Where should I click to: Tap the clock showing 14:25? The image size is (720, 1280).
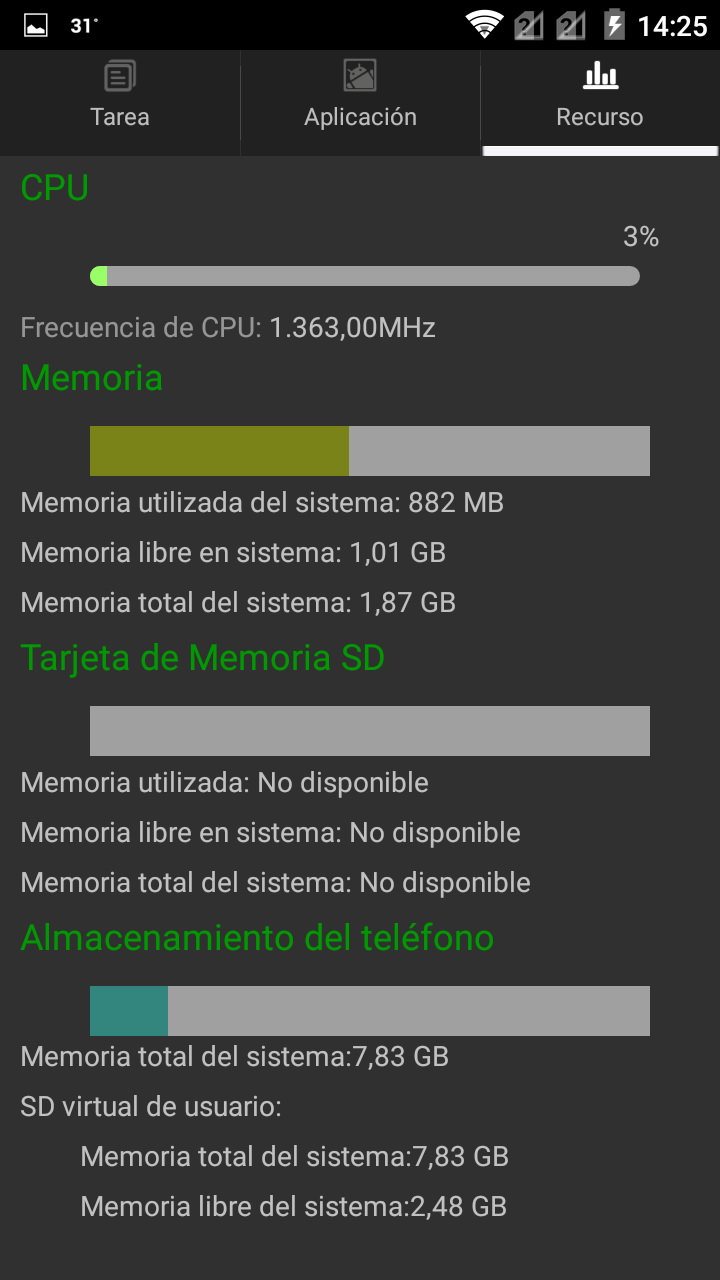pyautogui.click(x=672, y=26)
